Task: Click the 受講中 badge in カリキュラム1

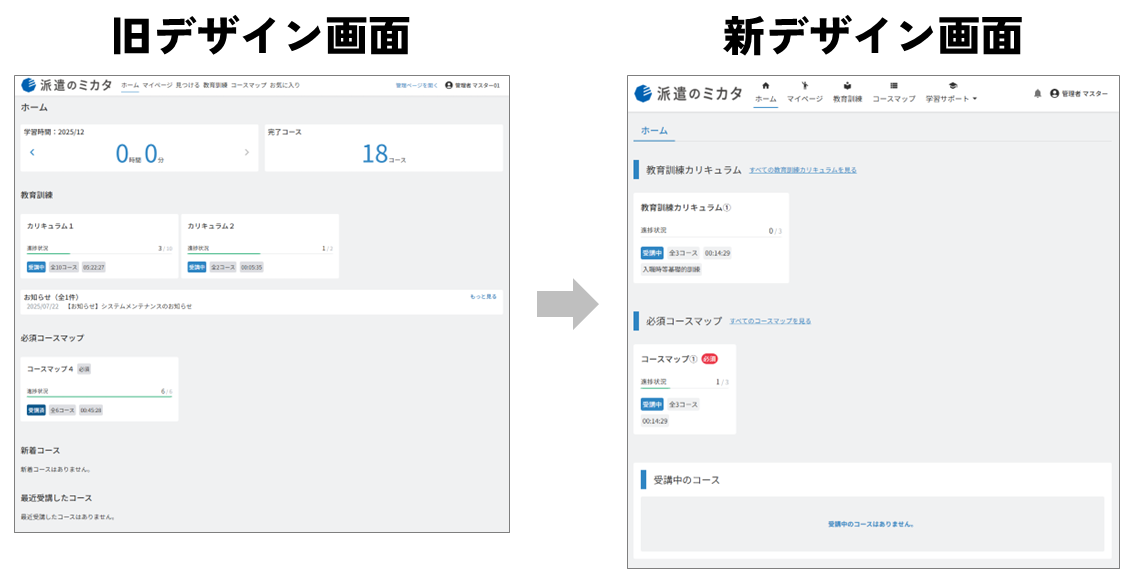Action: pyautogui.click(x=36, y=267)
